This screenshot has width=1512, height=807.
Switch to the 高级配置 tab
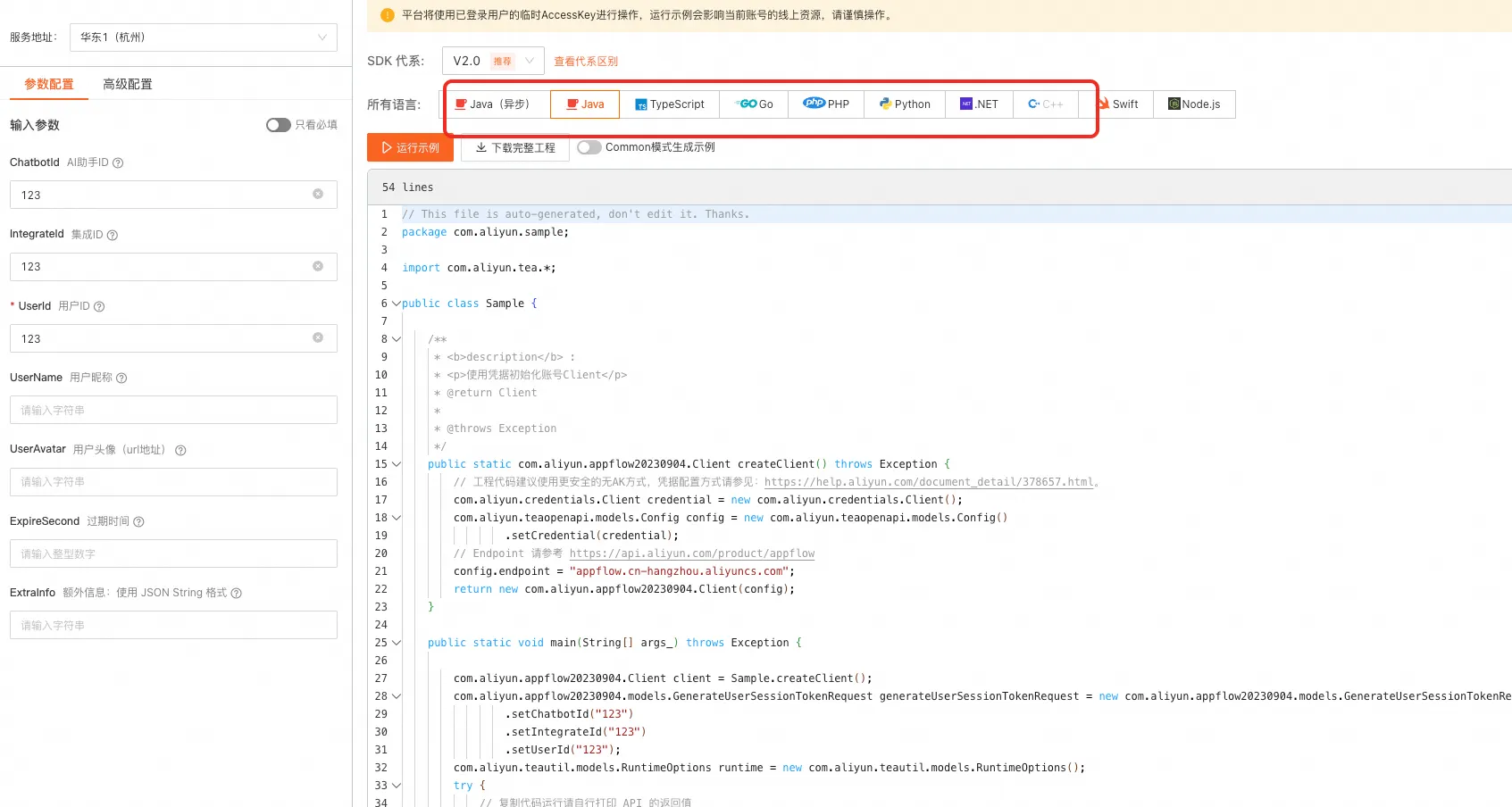[x=127, y=84]
